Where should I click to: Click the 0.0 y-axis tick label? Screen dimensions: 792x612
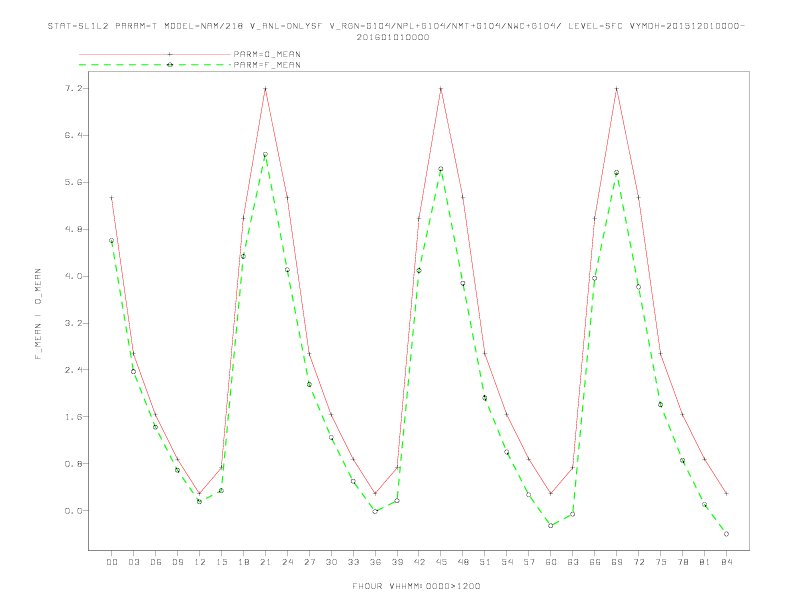pyautogui.click(x=73, y=511)
